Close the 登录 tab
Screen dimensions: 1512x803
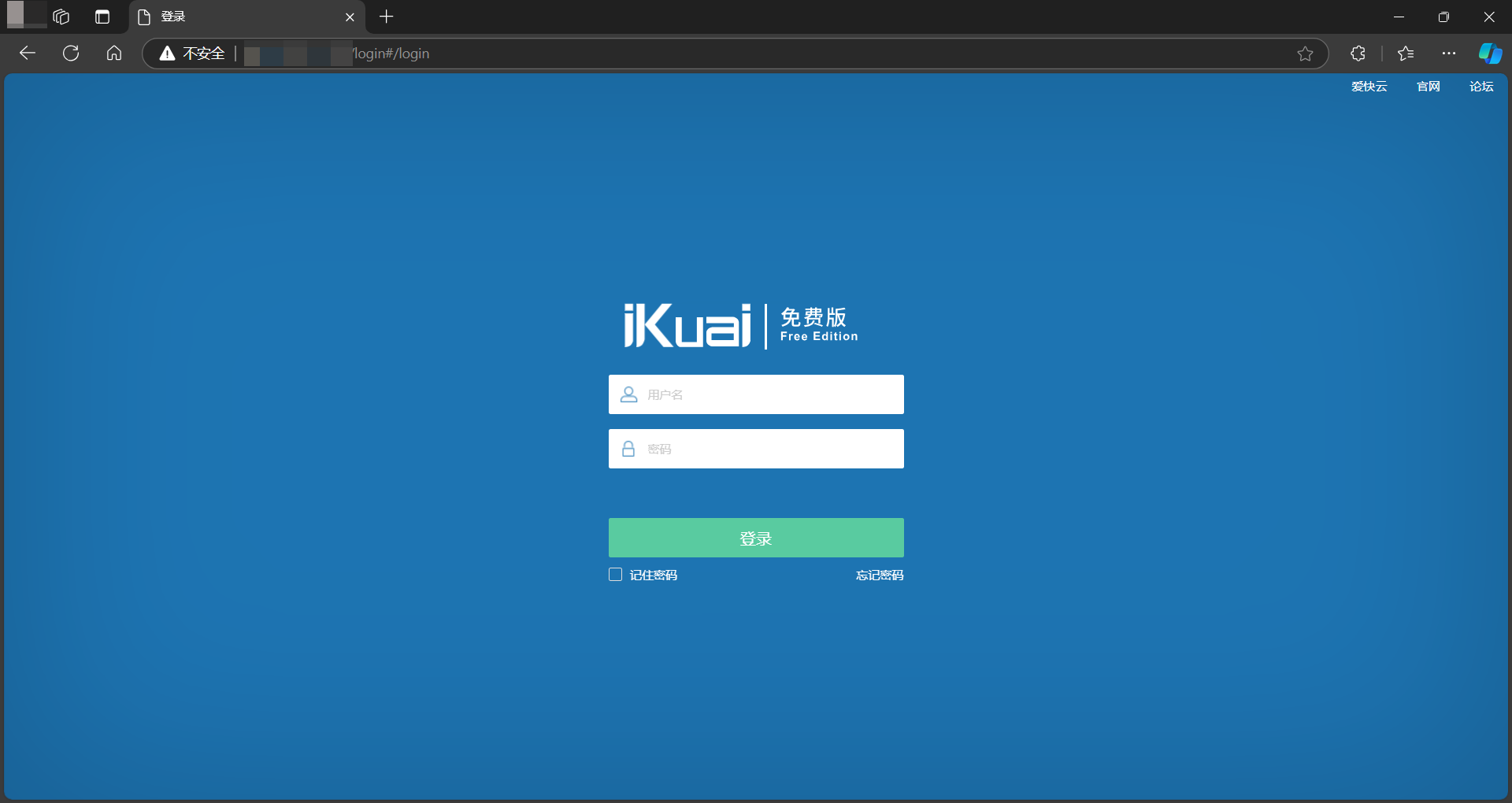[350, 17]
